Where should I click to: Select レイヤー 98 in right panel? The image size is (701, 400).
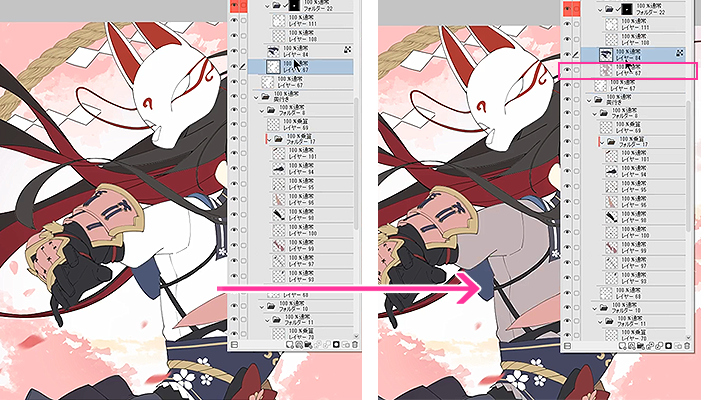click(634, 217)
